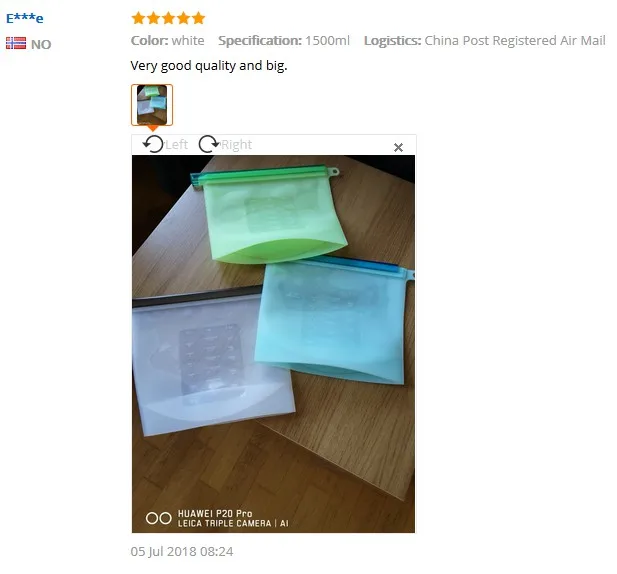
Task: Rotate the photo right with the clockwise arrow
Action: pyautogui.click(x=209, y=144)
